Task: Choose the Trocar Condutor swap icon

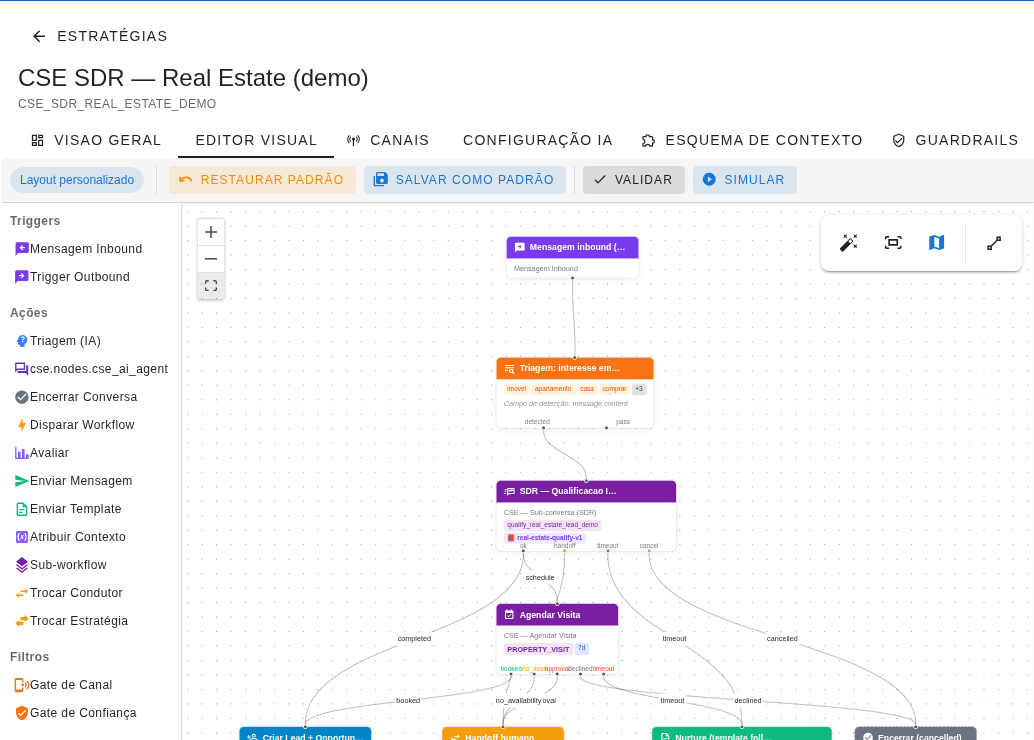Action: (22, 593)
